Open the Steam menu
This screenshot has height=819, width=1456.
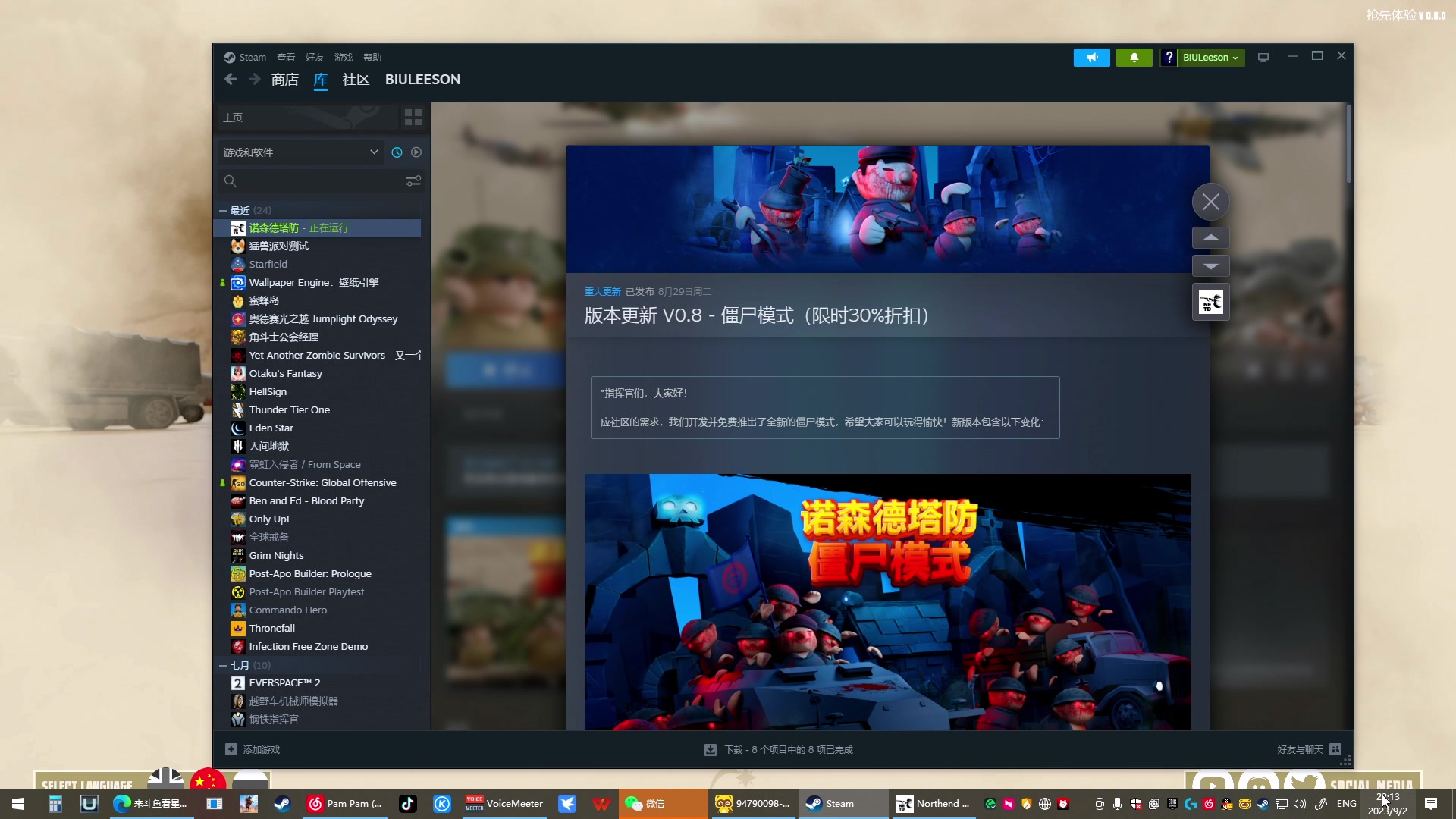[x=245, y=58]
